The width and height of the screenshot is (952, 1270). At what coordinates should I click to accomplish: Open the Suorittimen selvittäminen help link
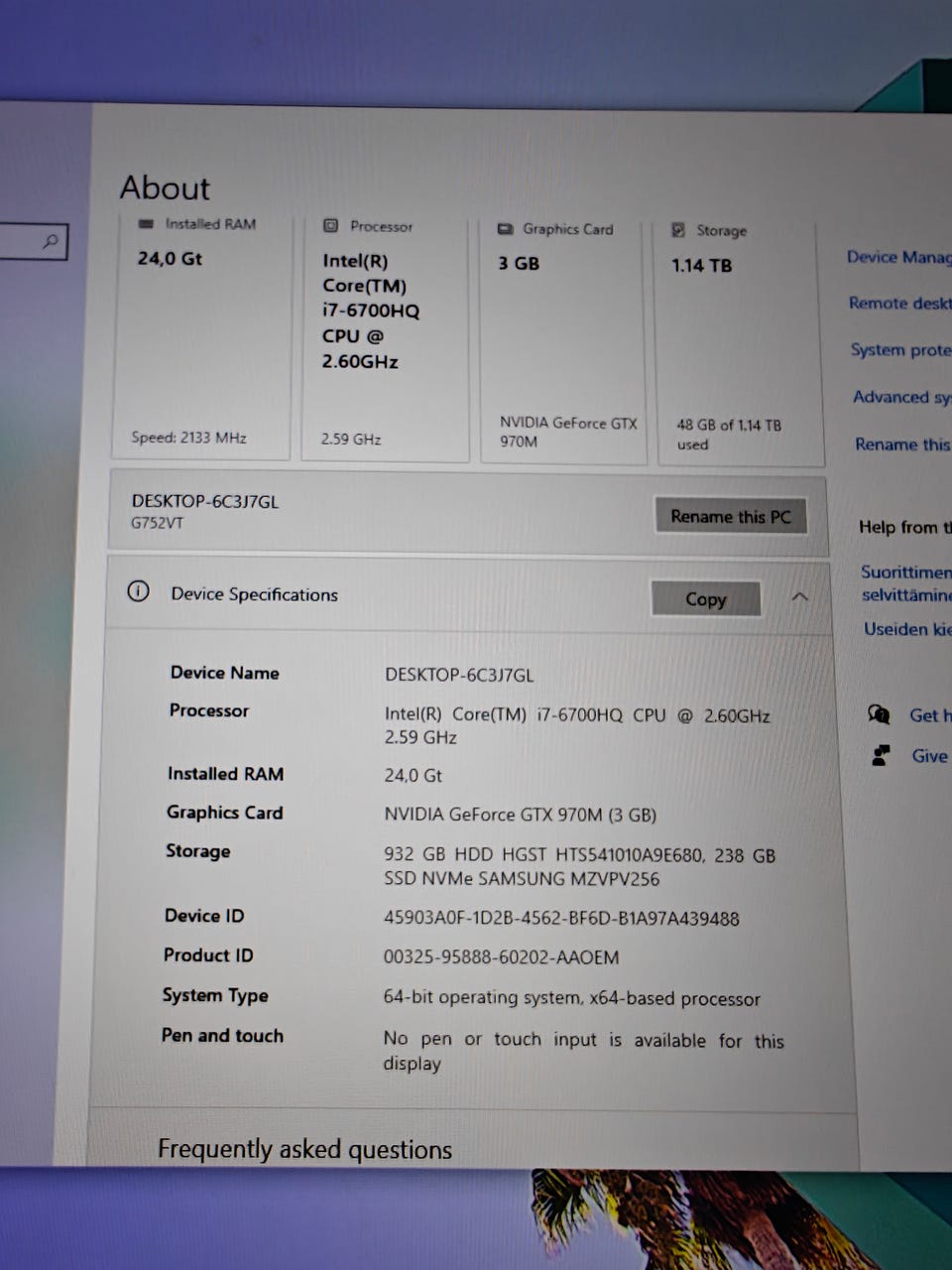(906, 583)
